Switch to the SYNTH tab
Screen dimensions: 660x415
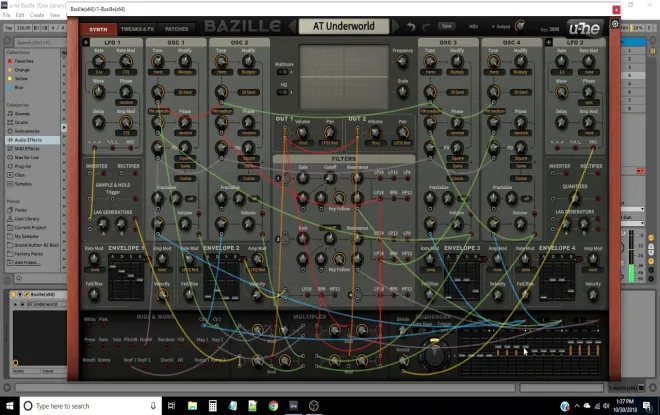pos(98,29)
